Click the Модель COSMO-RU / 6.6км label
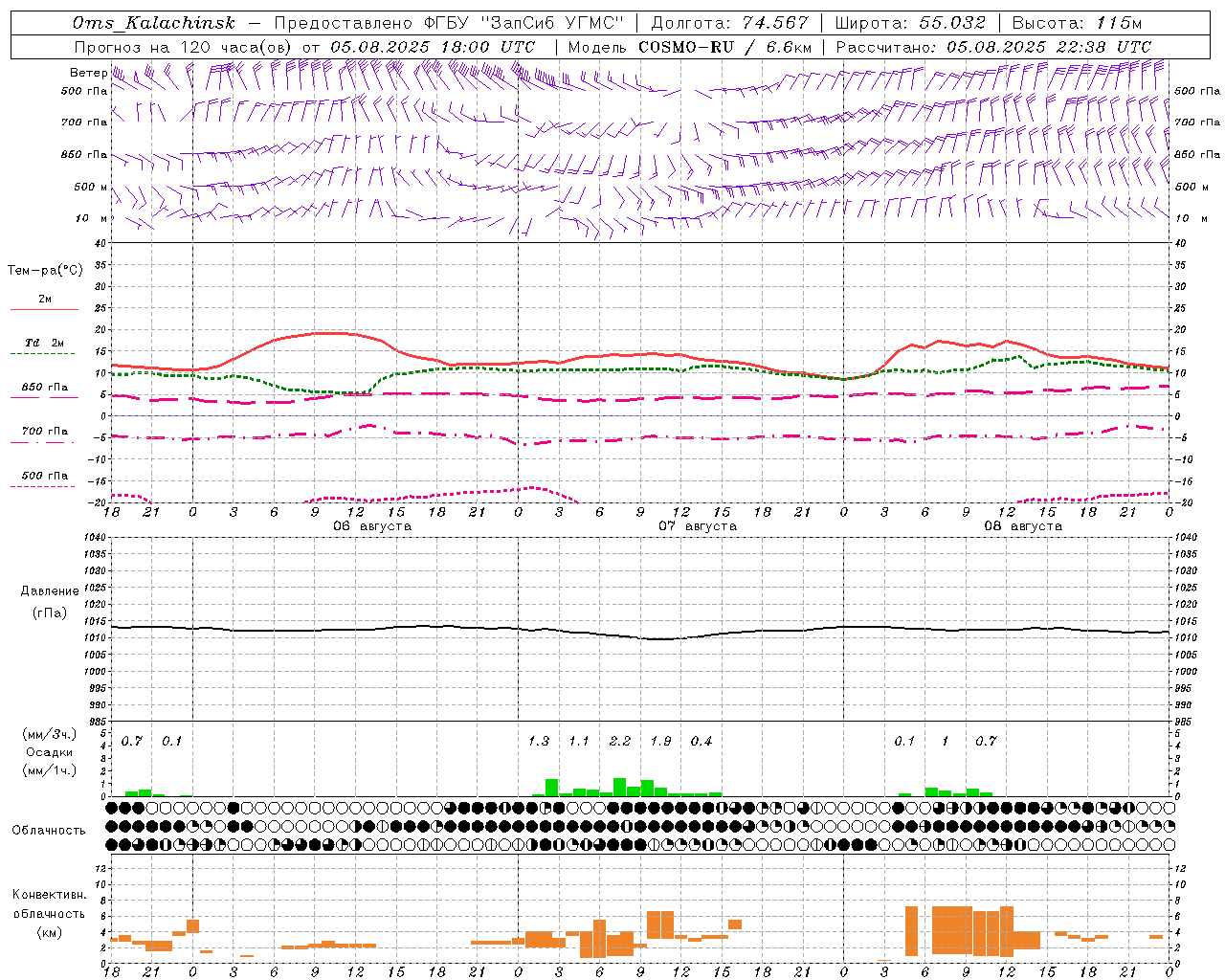Screen dimensions: 1225x980 tap(690, 47)
